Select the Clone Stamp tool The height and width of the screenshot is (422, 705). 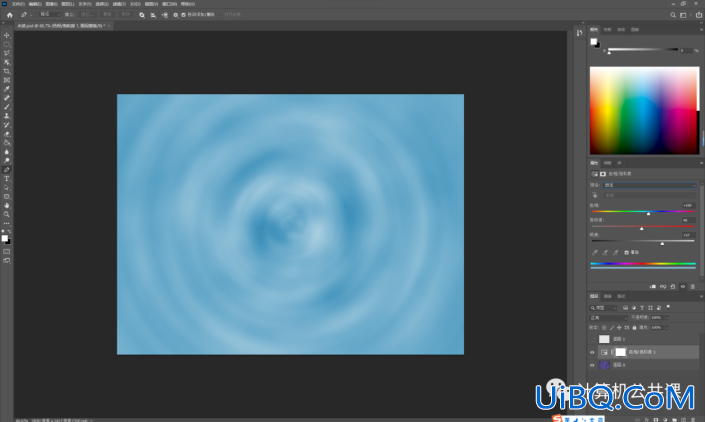pos(7,116)
